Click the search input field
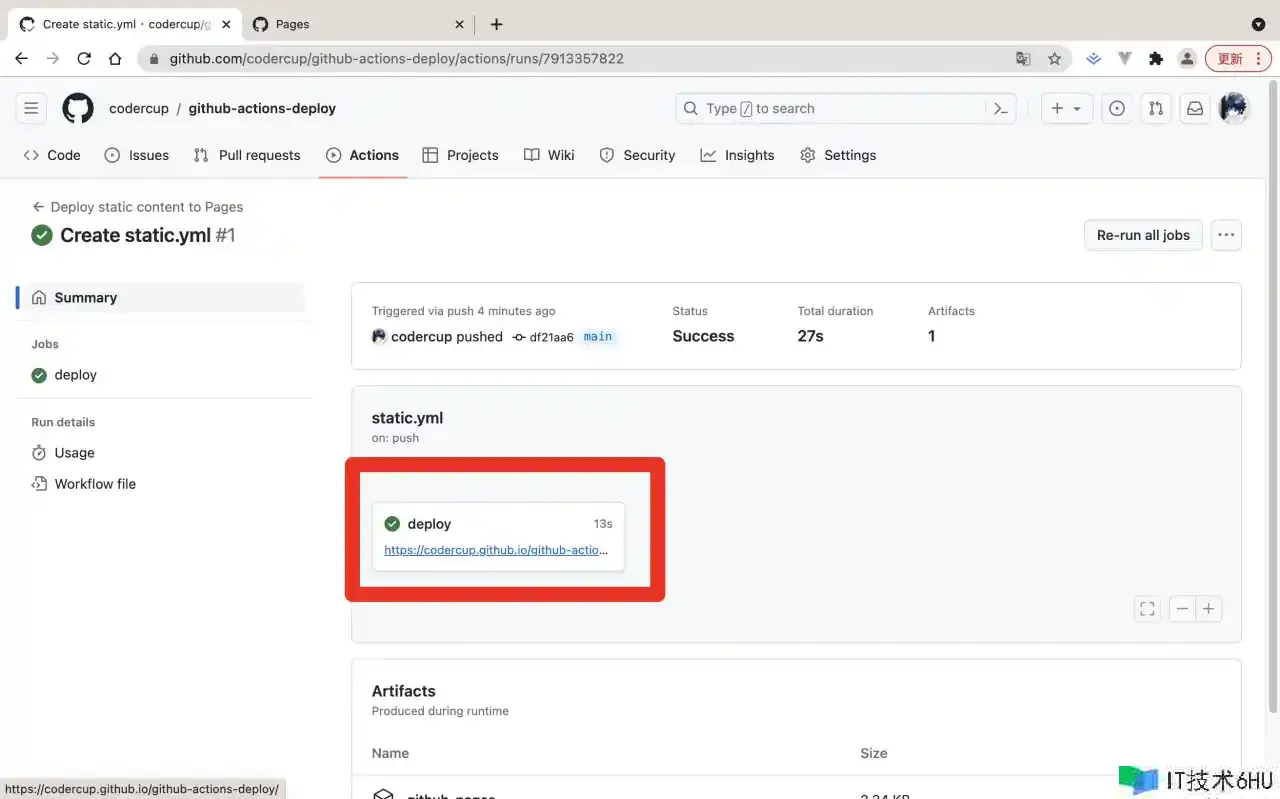Viewport: 1280px width, 799px height. point(830,108)
